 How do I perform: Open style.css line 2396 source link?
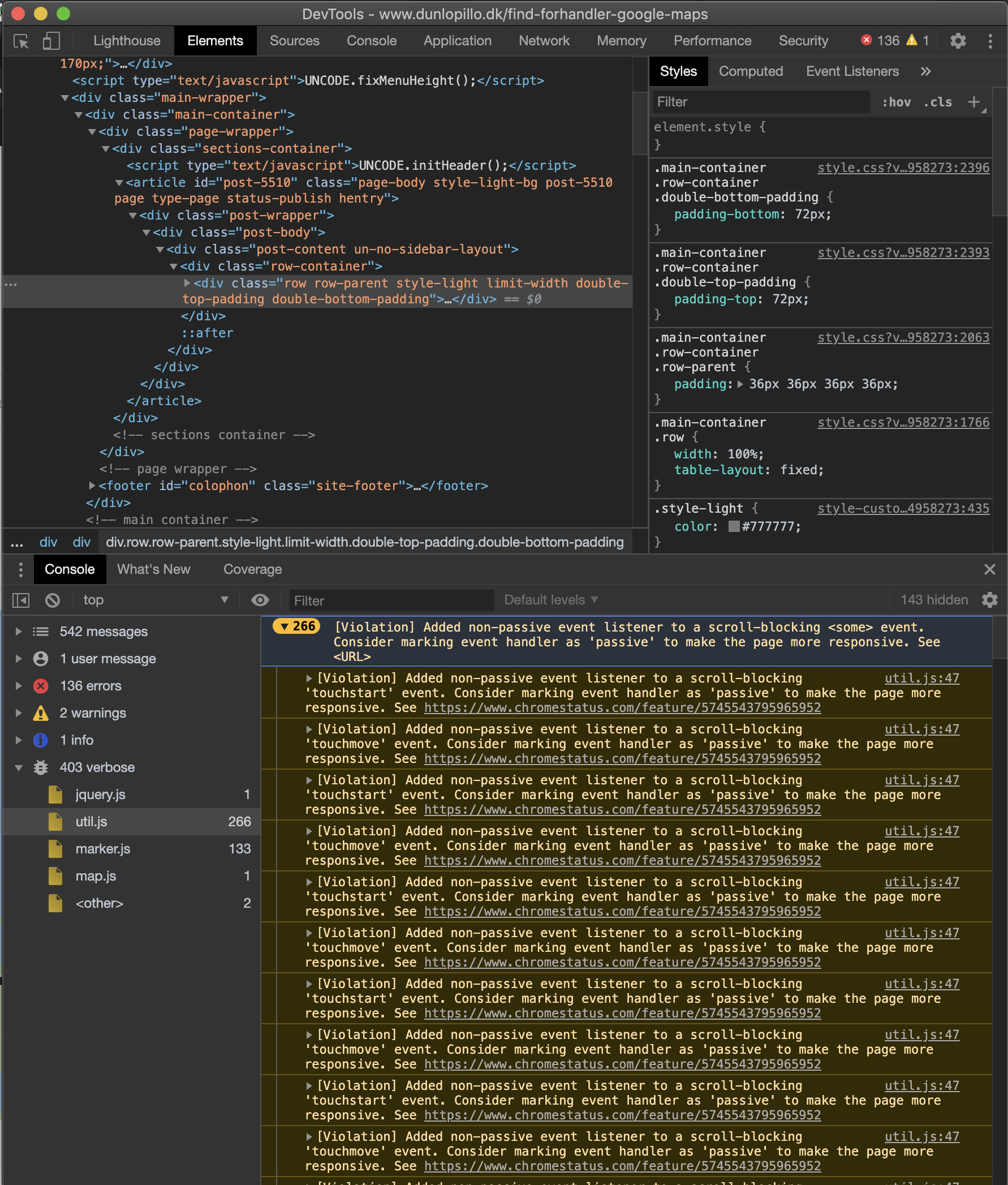[x=903, y=168]
